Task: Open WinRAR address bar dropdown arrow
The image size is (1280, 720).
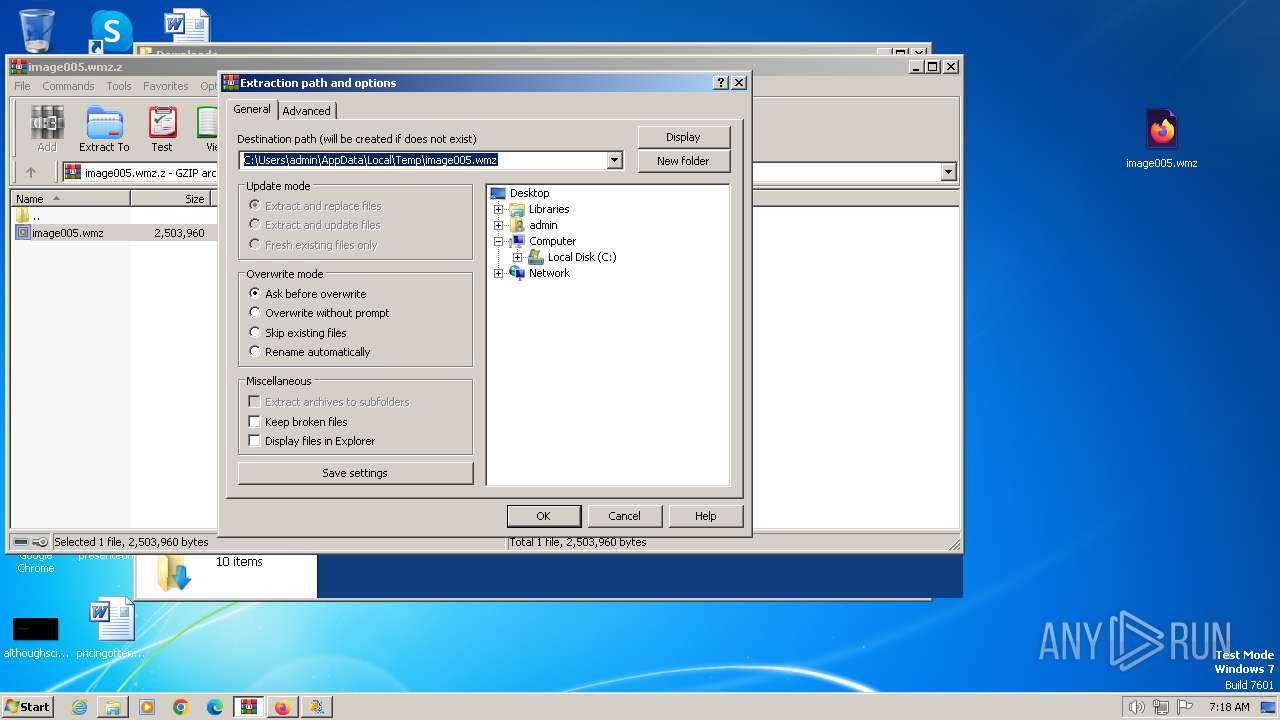Action: tap(948, 172)
